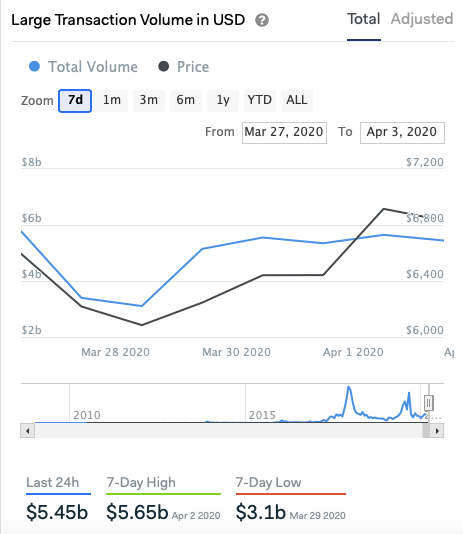Set zoom range to 1m
Screen dimensions: 463x534
coord(112,101)
